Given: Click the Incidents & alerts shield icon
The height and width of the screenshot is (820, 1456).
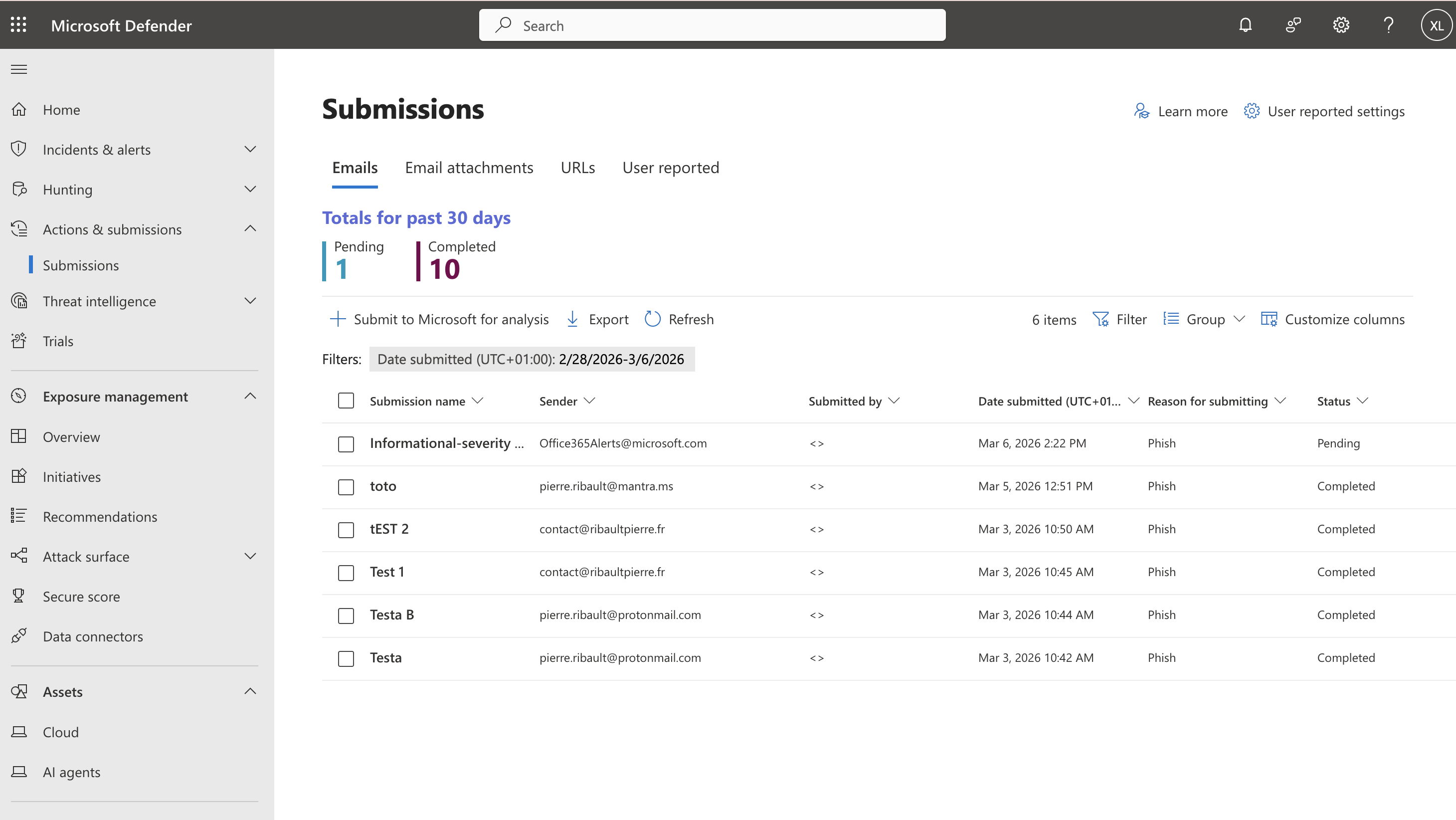Looking at the screenshot, I should 19,149.
